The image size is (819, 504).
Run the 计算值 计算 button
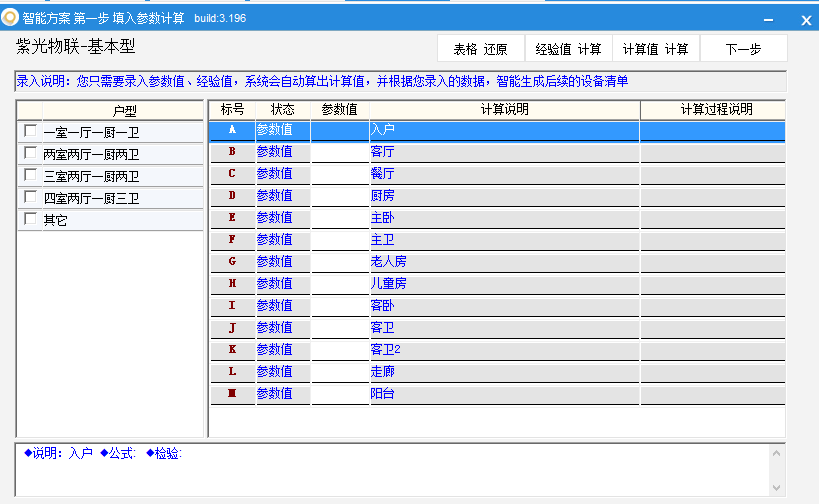(655, 49)
